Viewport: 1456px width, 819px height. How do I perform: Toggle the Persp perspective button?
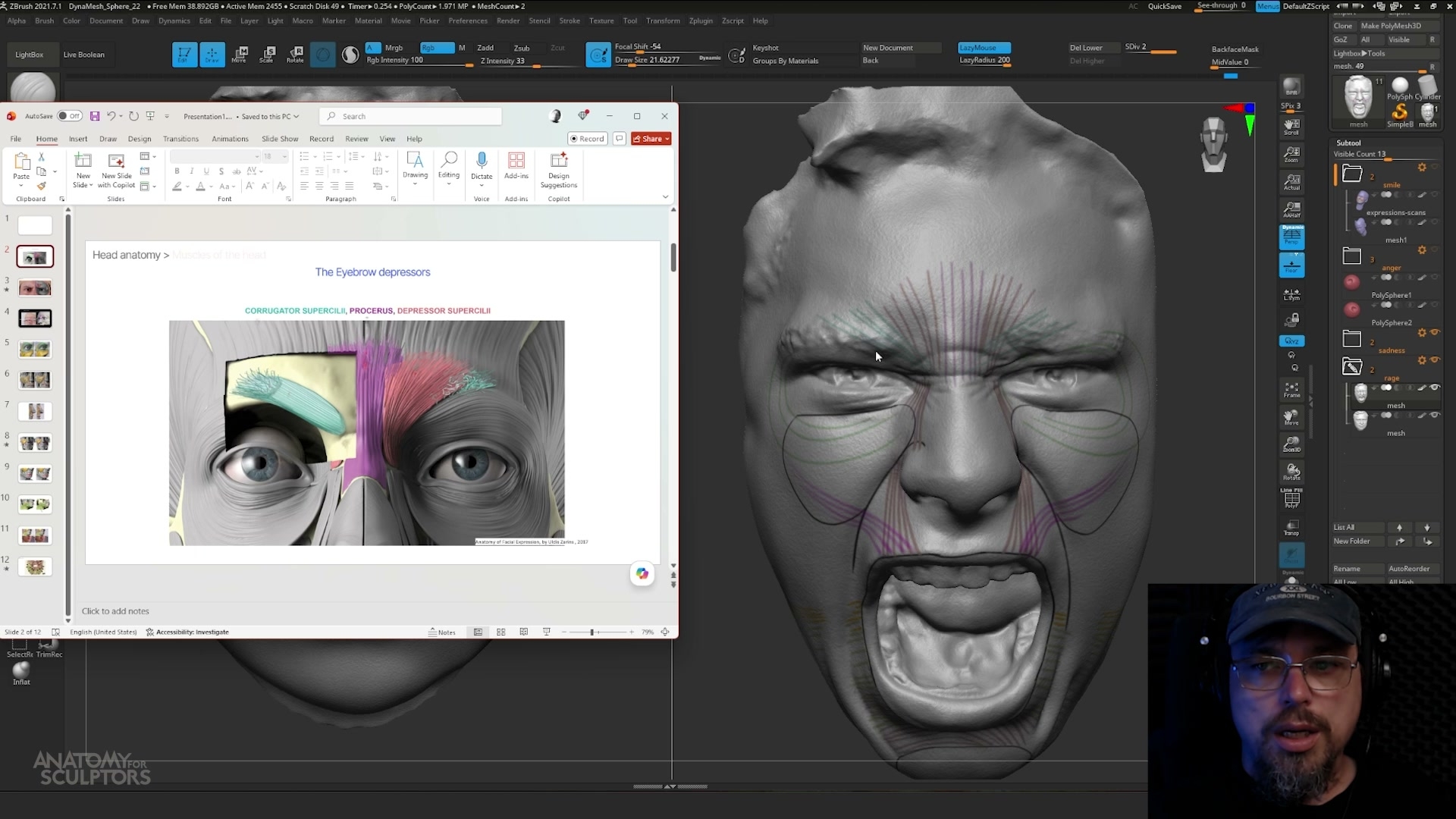point(1292,237)
